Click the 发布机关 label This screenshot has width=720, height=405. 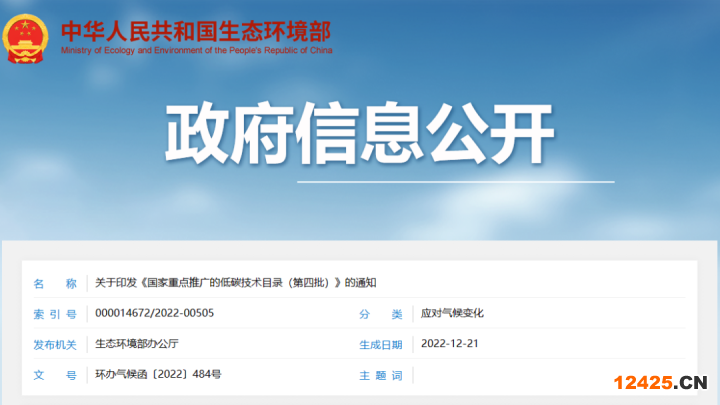[x=55, y=345]
